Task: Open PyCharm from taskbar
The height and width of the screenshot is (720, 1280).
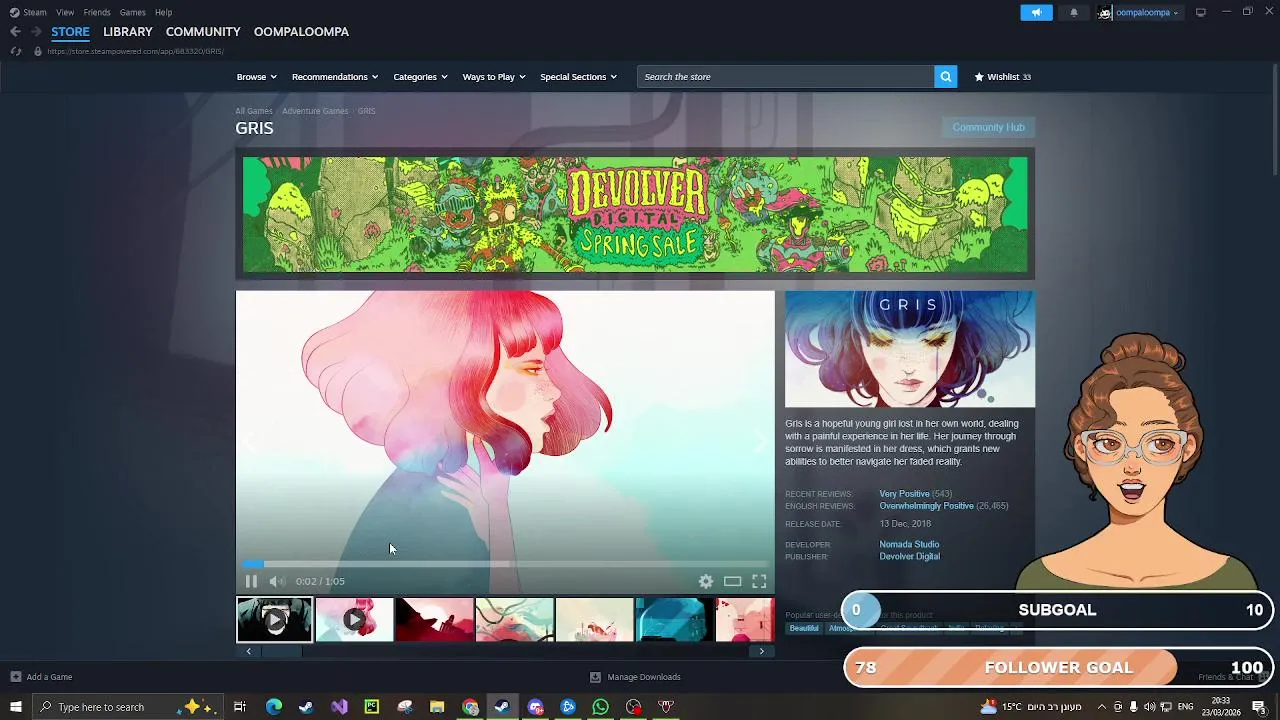Action: (371, 707)
